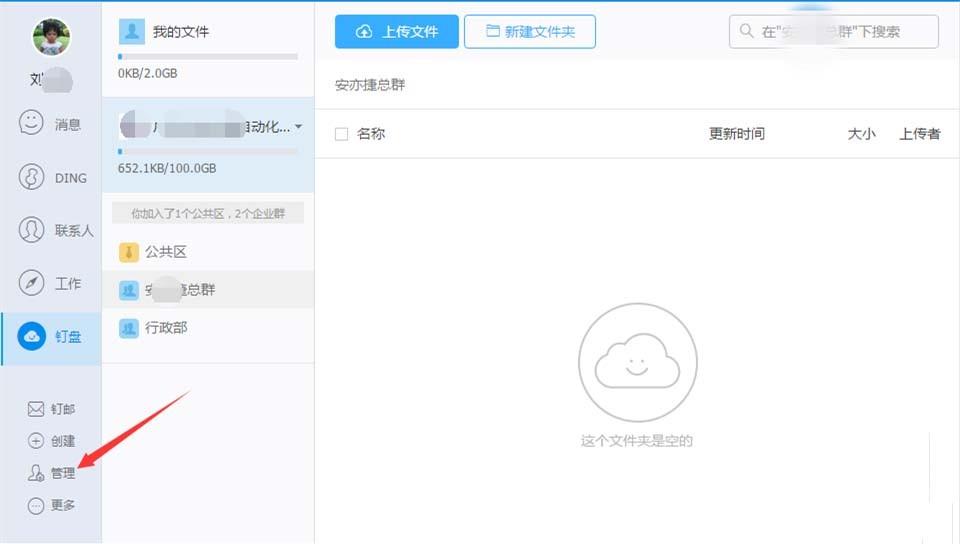The image size is (960, 544).
Task: Click the 你加入了1个公共区，2个企业群 notice
Action: [208, 214]
